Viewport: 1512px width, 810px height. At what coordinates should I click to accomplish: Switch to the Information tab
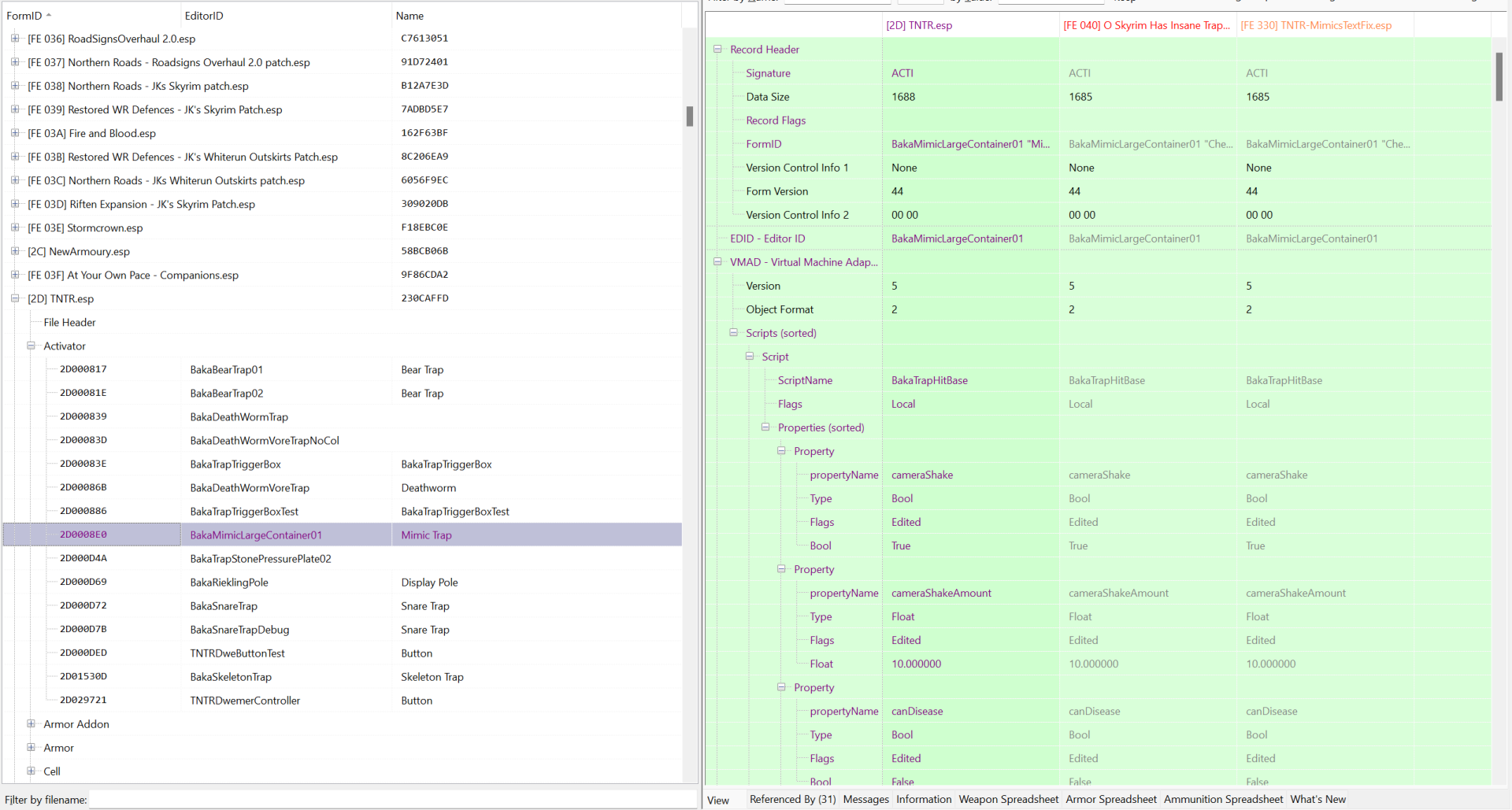(924, 799)
